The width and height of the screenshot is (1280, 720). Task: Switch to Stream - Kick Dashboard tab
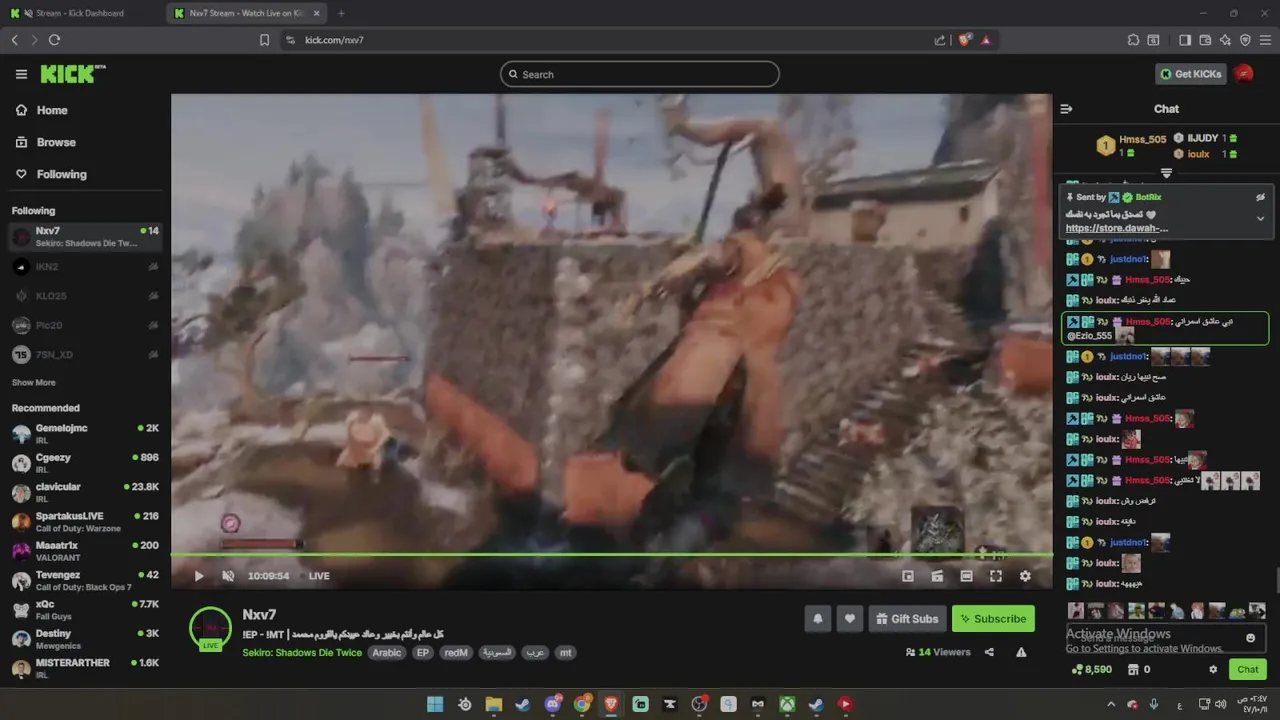[82, 13]
